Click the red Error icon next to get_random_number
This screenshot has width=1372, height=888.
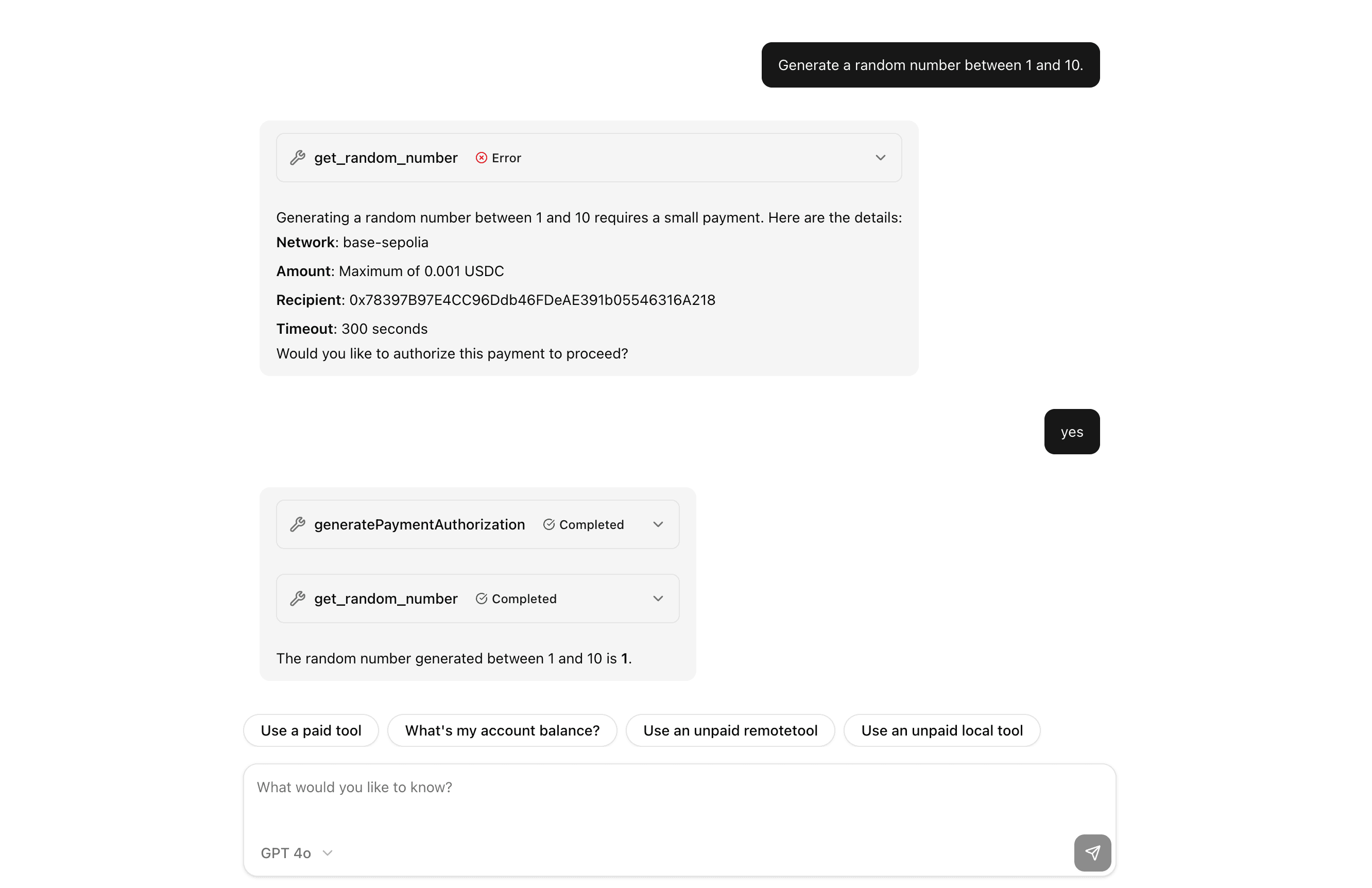point(482,158)
